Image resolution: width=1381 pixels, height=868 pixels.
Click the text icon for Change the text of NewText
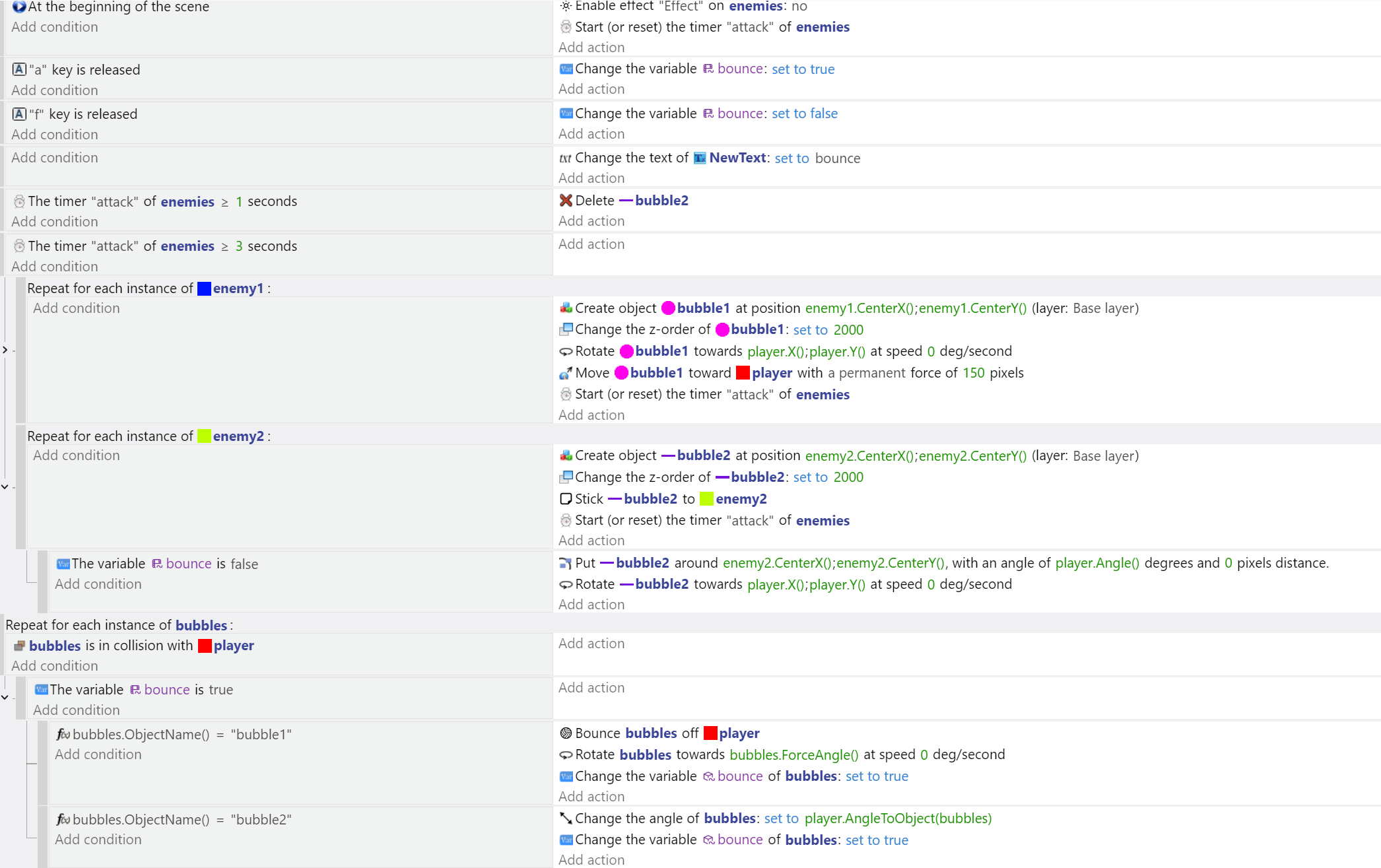(566, 158)
